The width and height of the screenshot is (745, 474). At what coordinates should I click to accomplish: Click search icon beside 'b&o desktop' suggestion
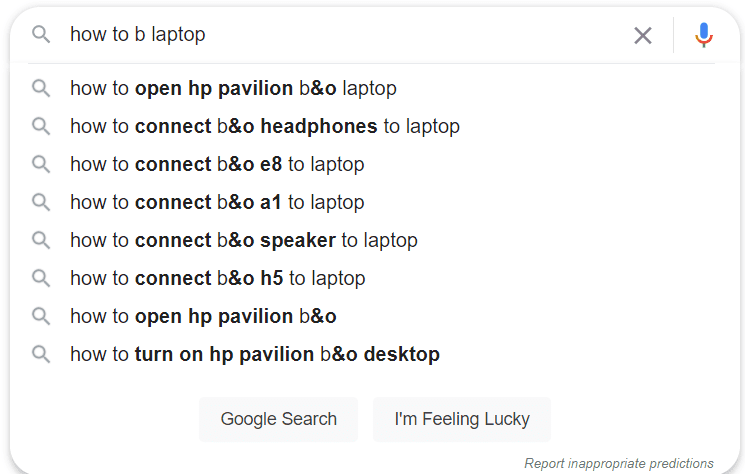pos(41,354)
